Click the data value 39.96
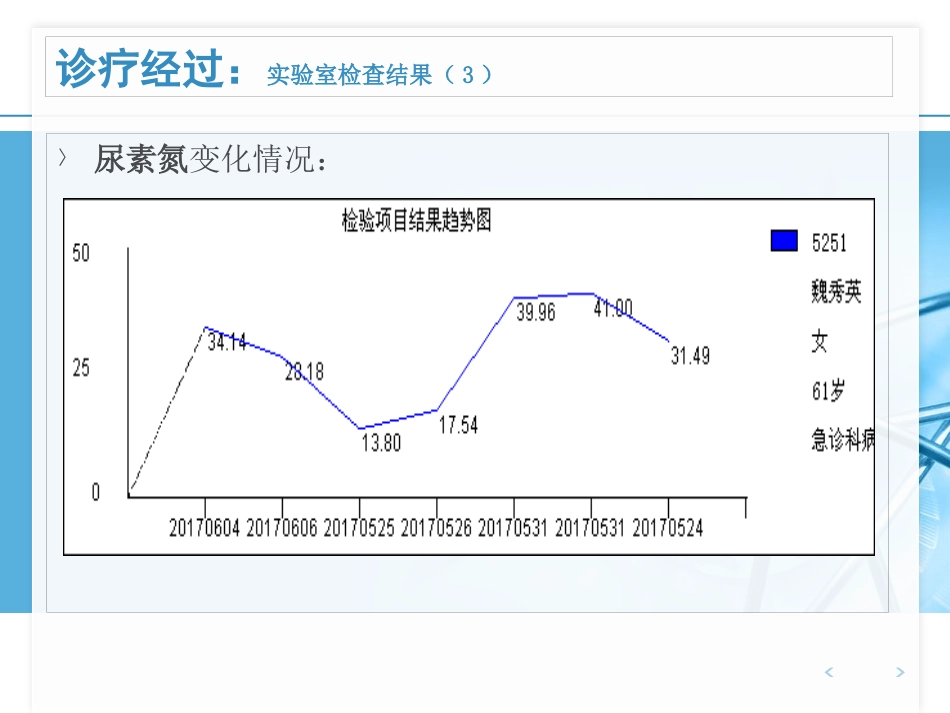Image resolution: width=950 pixels, height=713 pixels. pos(536,312)
